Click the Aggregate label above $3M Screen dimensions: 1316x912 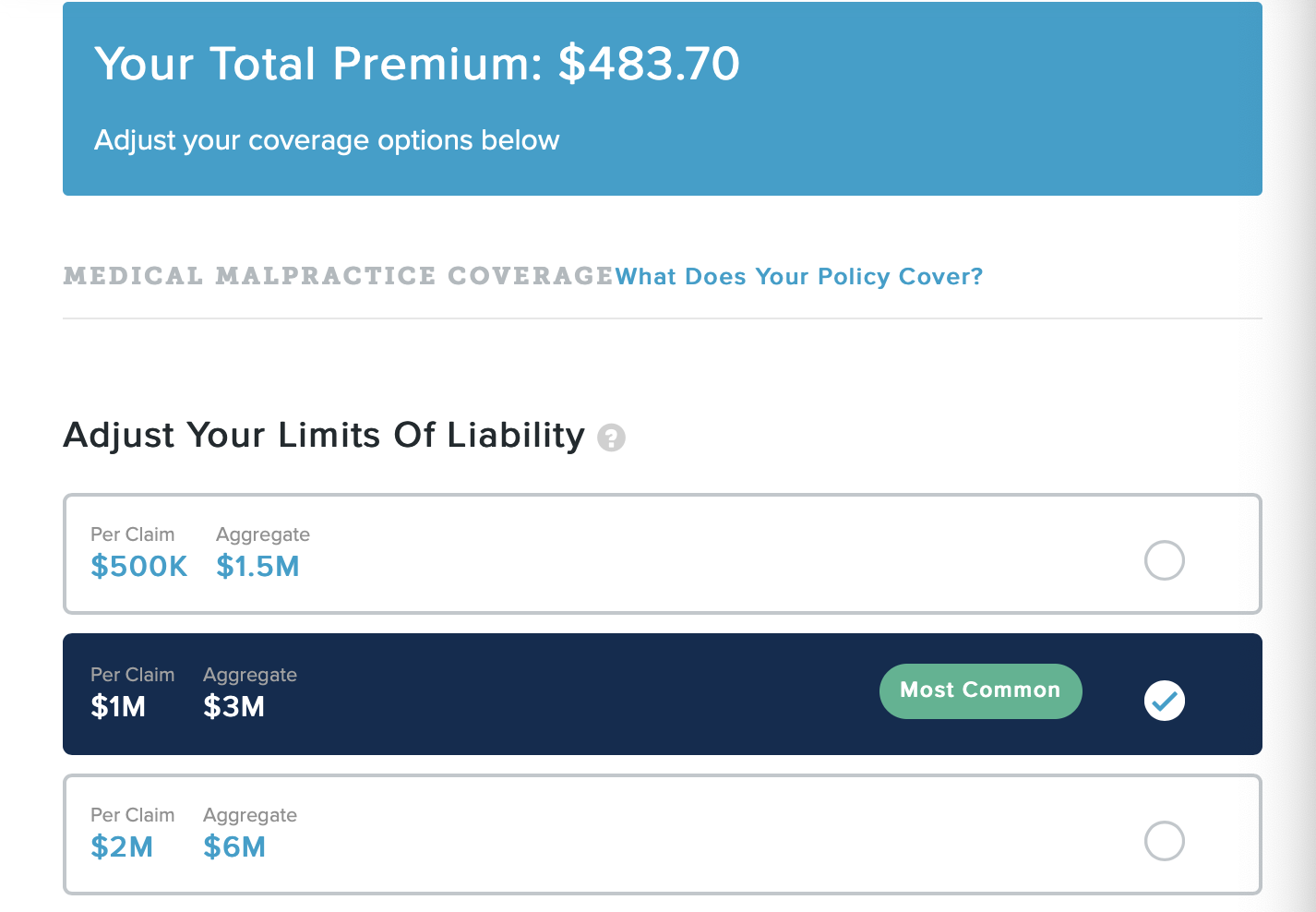pos(250,675)
